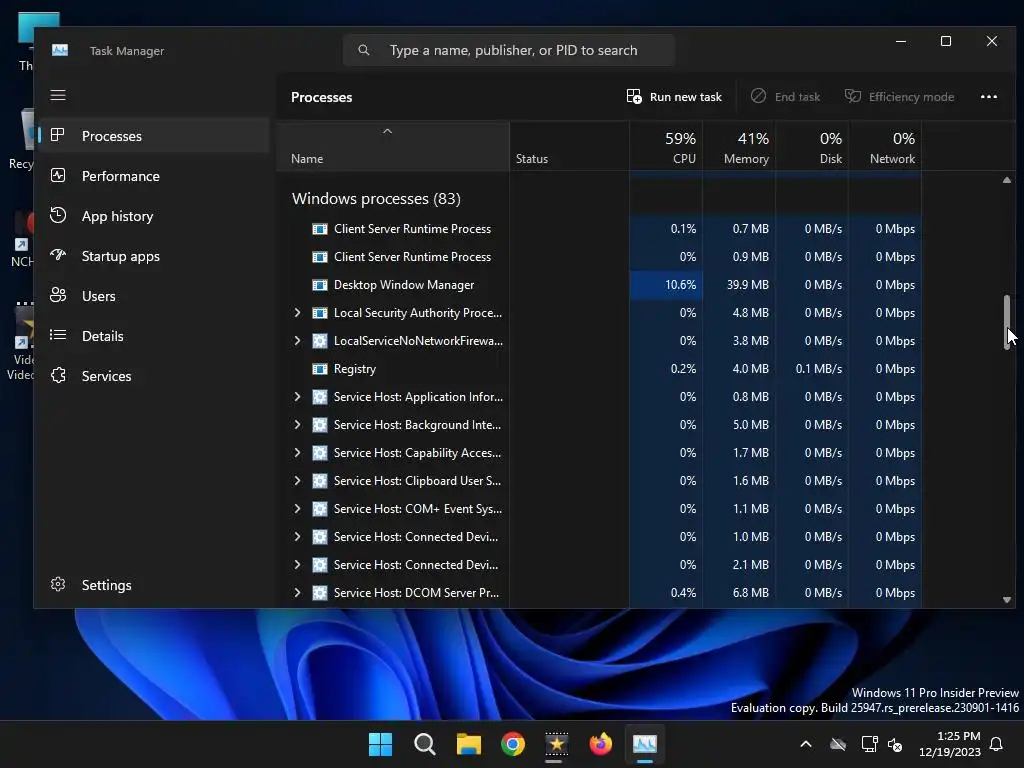Click the Performance sidebar icon
Screen dimensions: 1024x768
click(57, 176)
